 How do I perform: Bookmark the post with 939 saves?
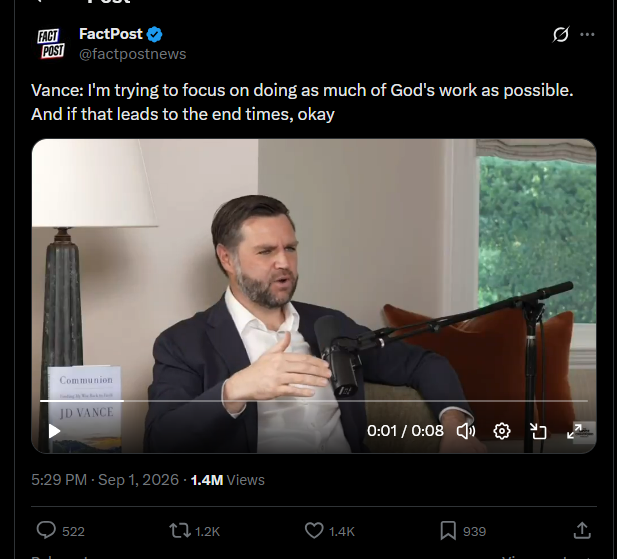tap(463, 531)
